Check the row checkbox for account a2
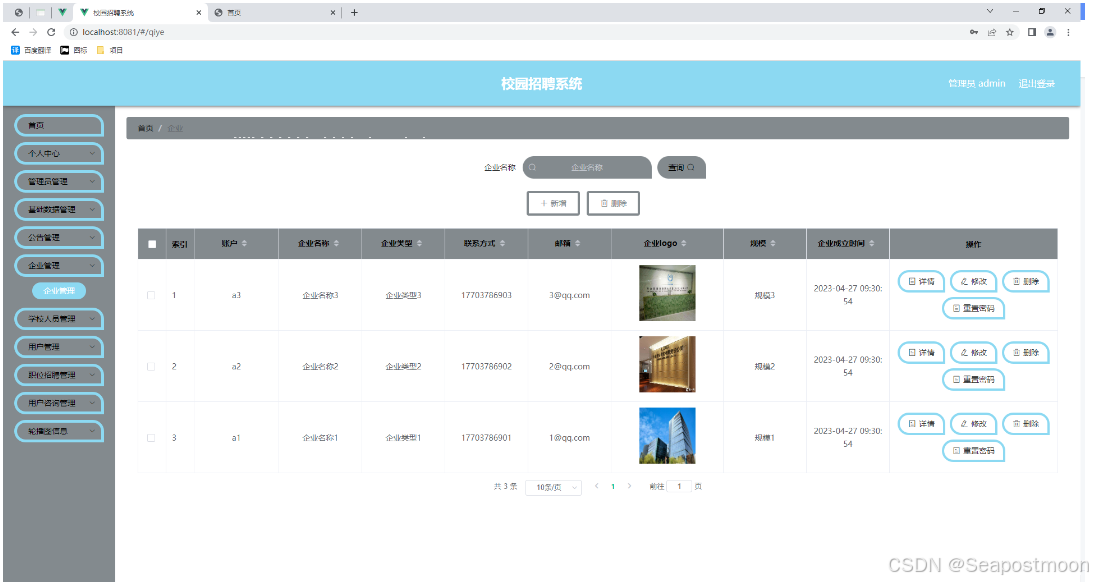Viewport: 1093px width, 582px height. [152, 365]
